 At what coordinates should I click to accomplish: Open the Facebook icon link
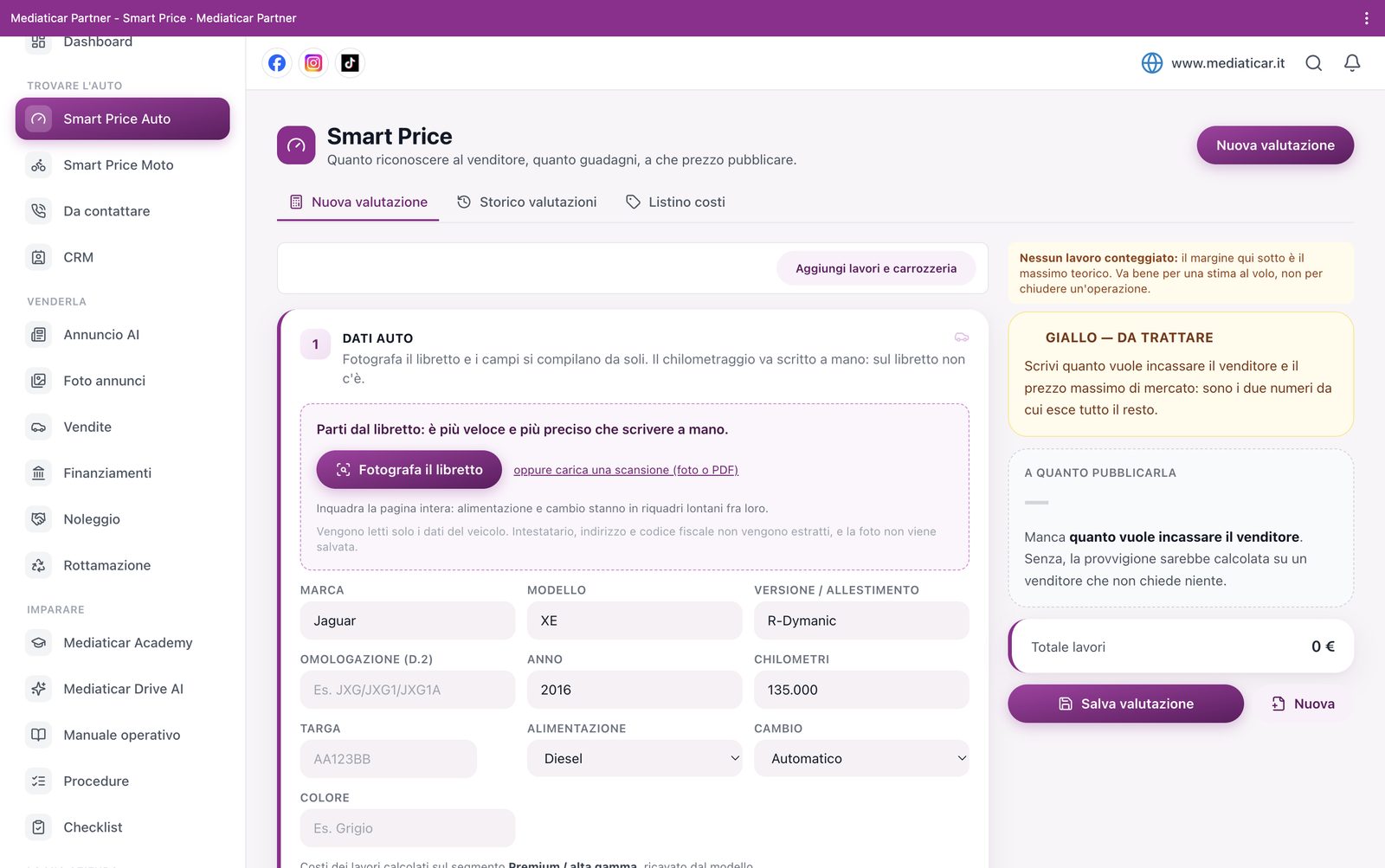click(277, 63)
